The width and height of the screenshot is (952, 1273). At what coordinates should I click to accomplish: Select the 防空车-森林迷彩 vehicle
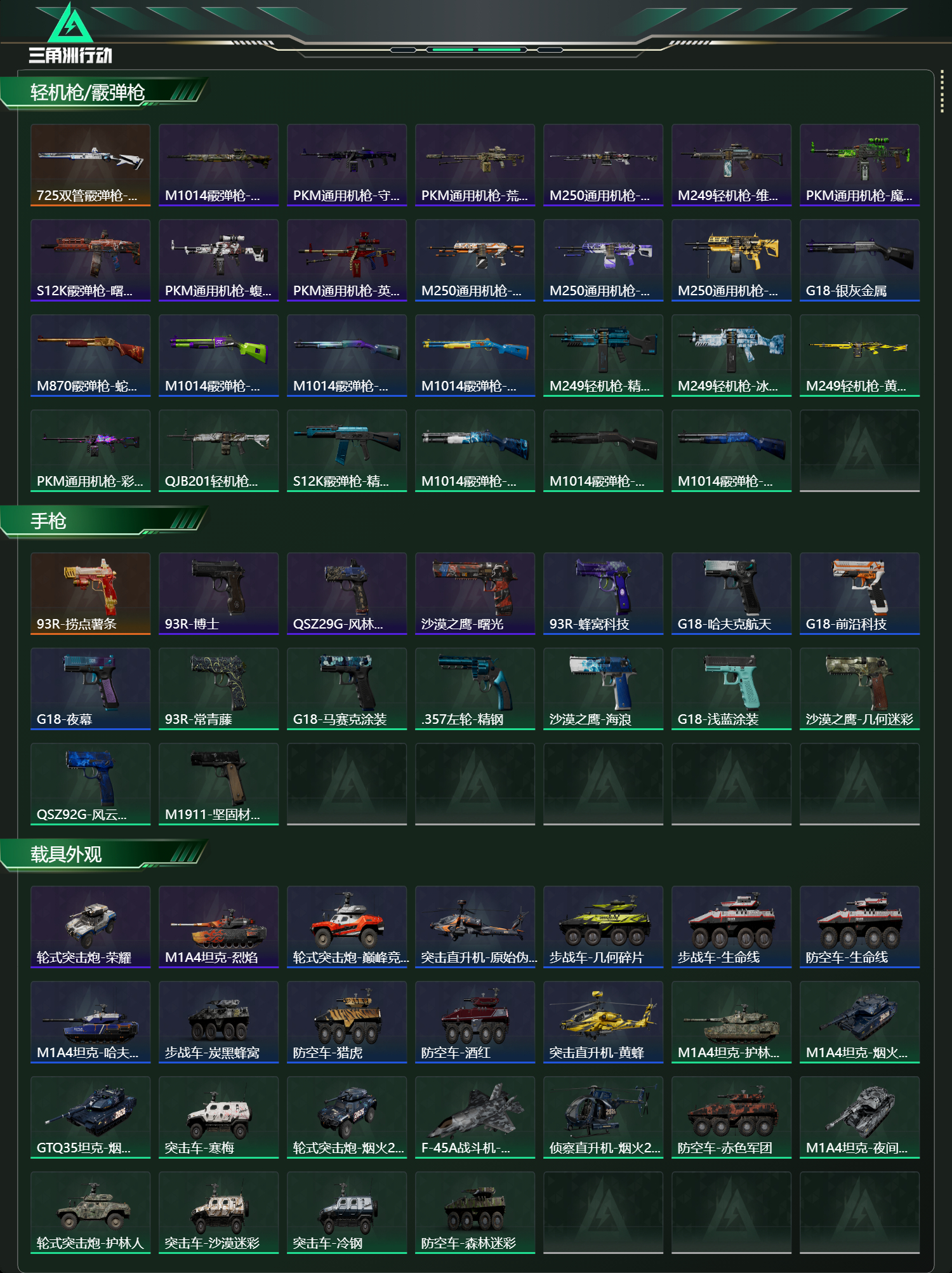tap(475, 1212)
